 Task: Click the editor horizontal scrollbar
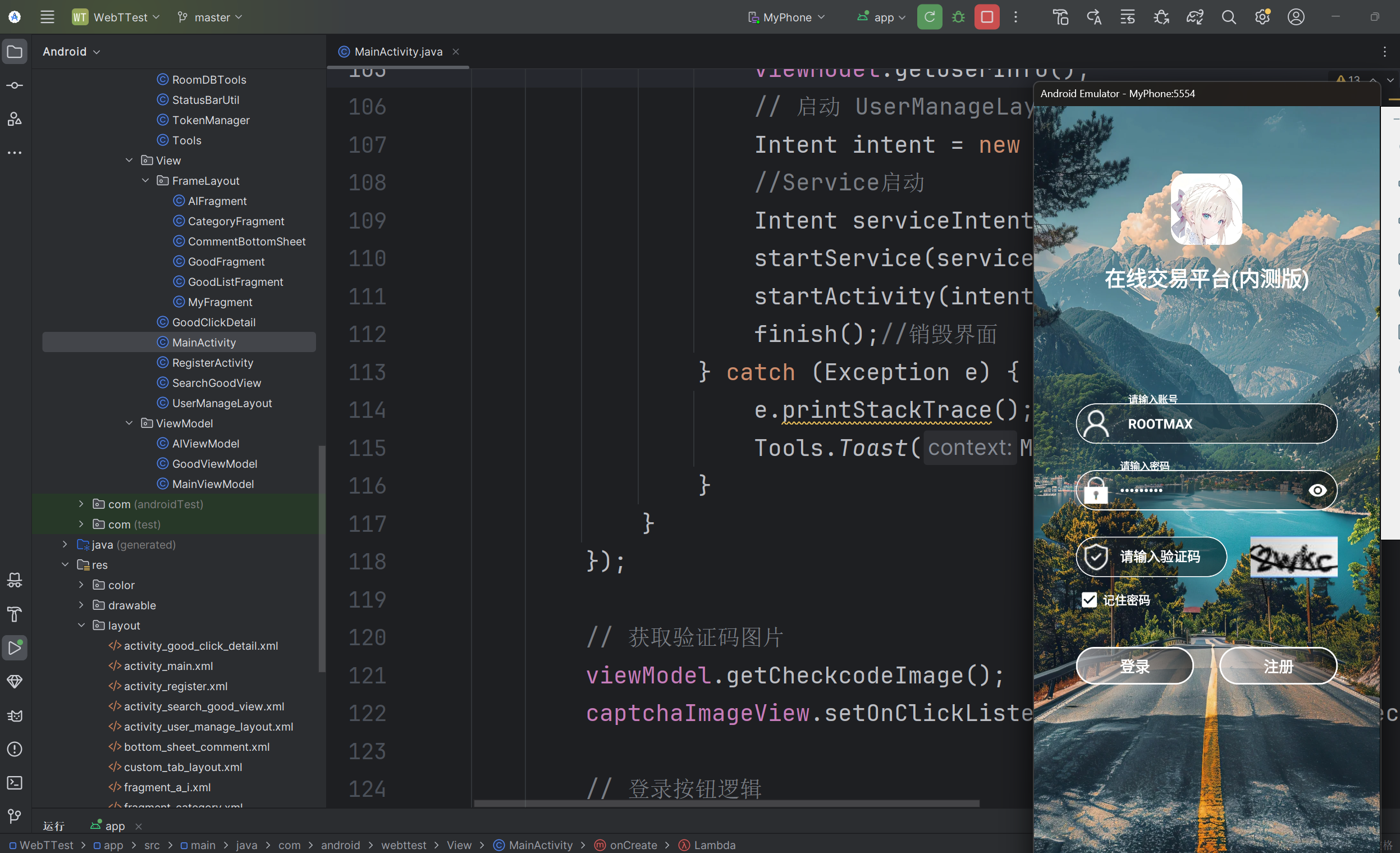coord(726,804)
